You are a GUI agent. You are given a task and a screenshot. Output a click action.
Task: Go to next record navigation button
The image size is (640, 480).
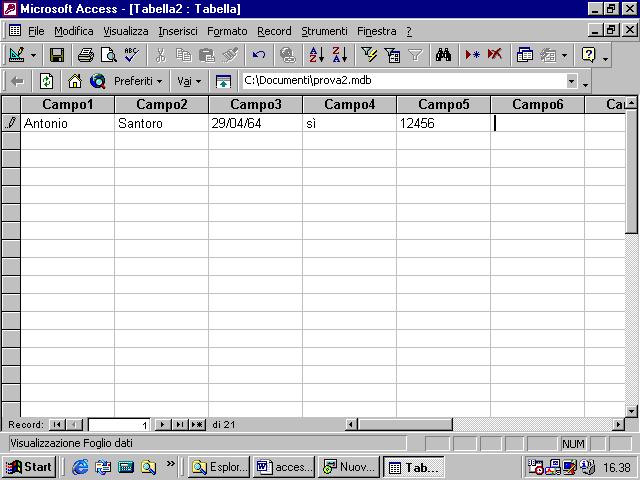point(162,425)
